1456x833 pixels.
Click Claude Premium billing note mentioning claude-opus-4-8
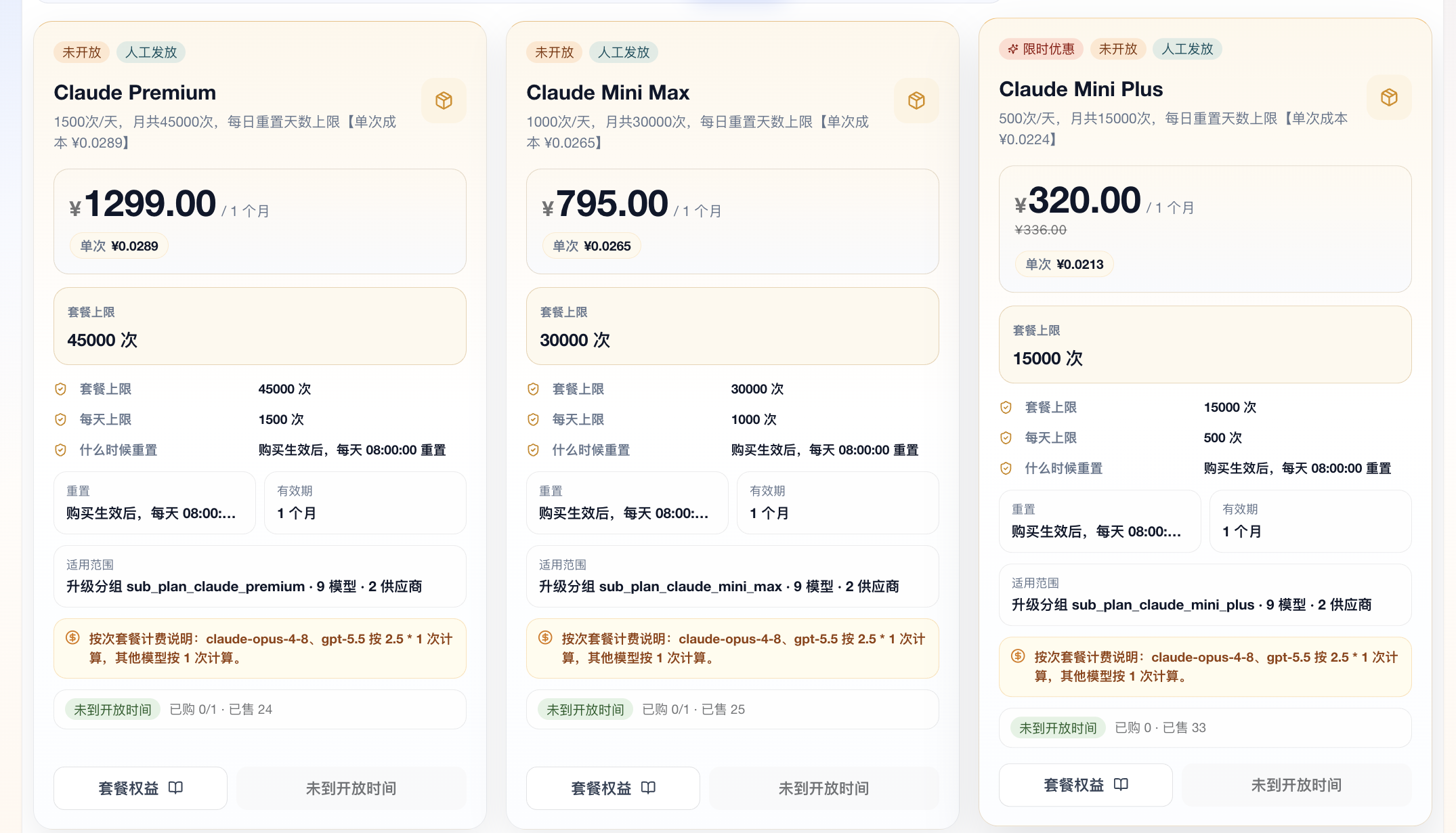[260, 648]
